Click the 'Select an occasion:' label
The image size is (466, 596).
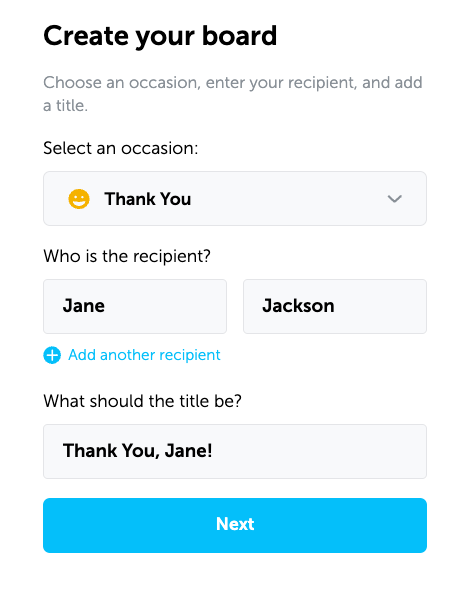point(120,148)
